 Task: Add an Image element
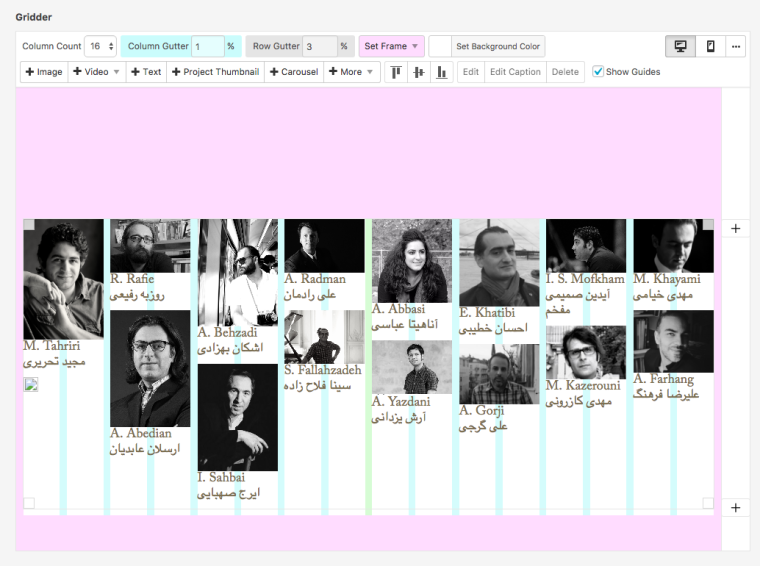click(44, 72)
